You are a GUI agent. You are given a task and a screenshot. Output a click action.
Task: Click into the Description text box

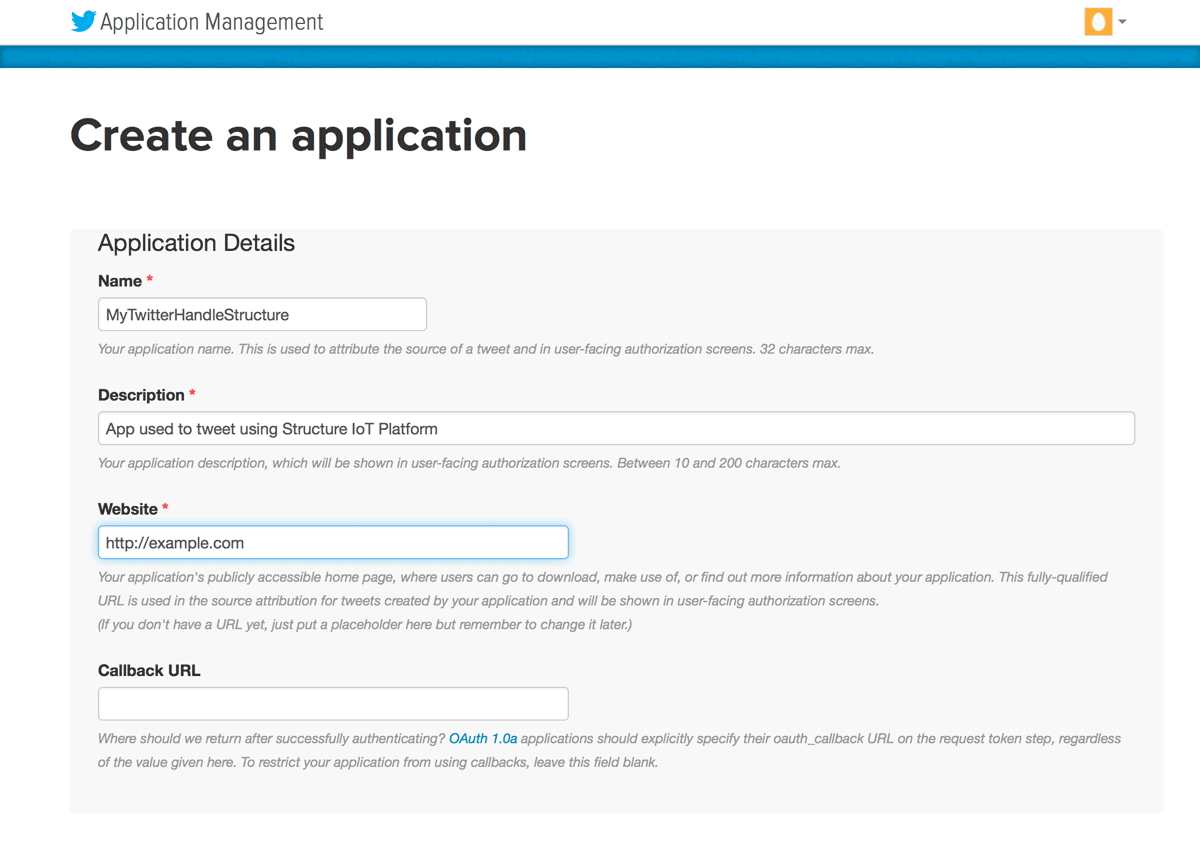pyautogui.click(x=616, y=428)
